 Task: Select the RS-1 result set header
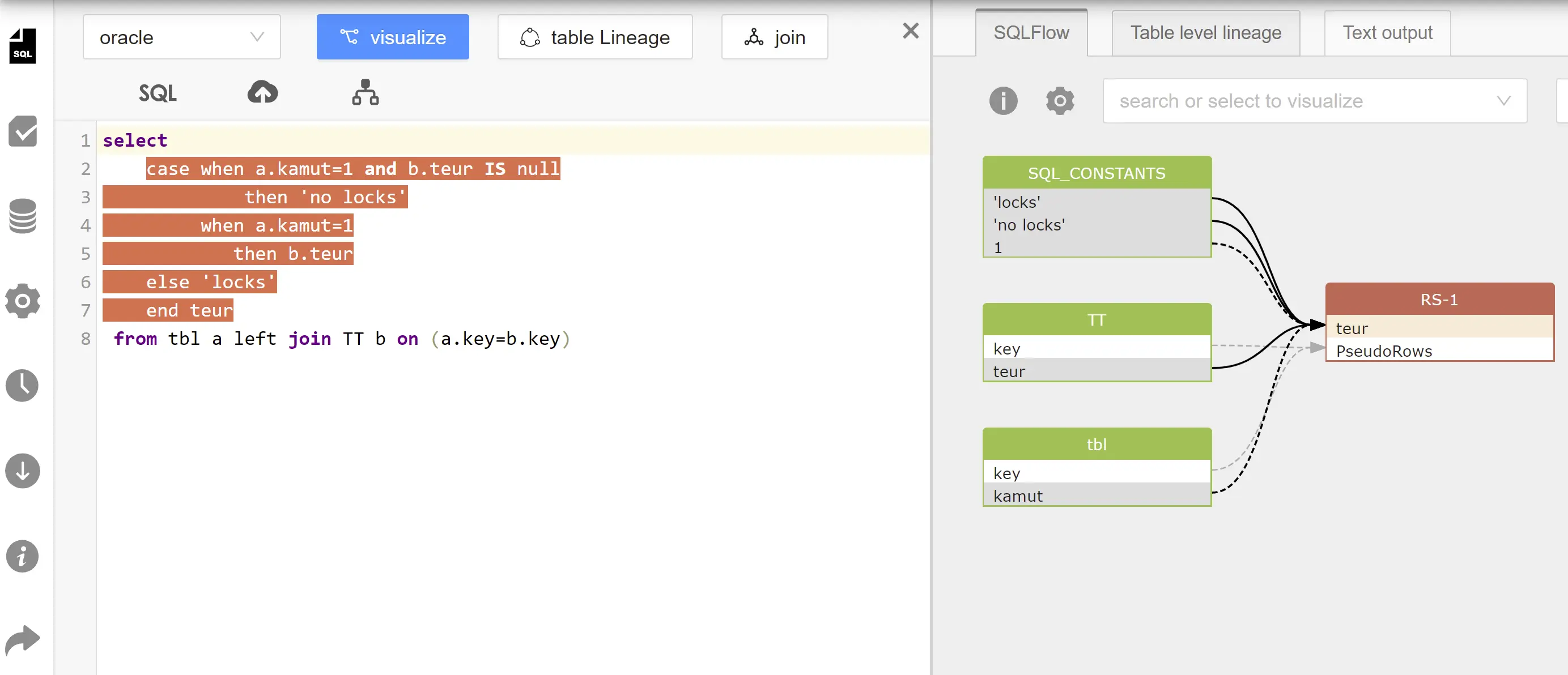point(1439,299)
